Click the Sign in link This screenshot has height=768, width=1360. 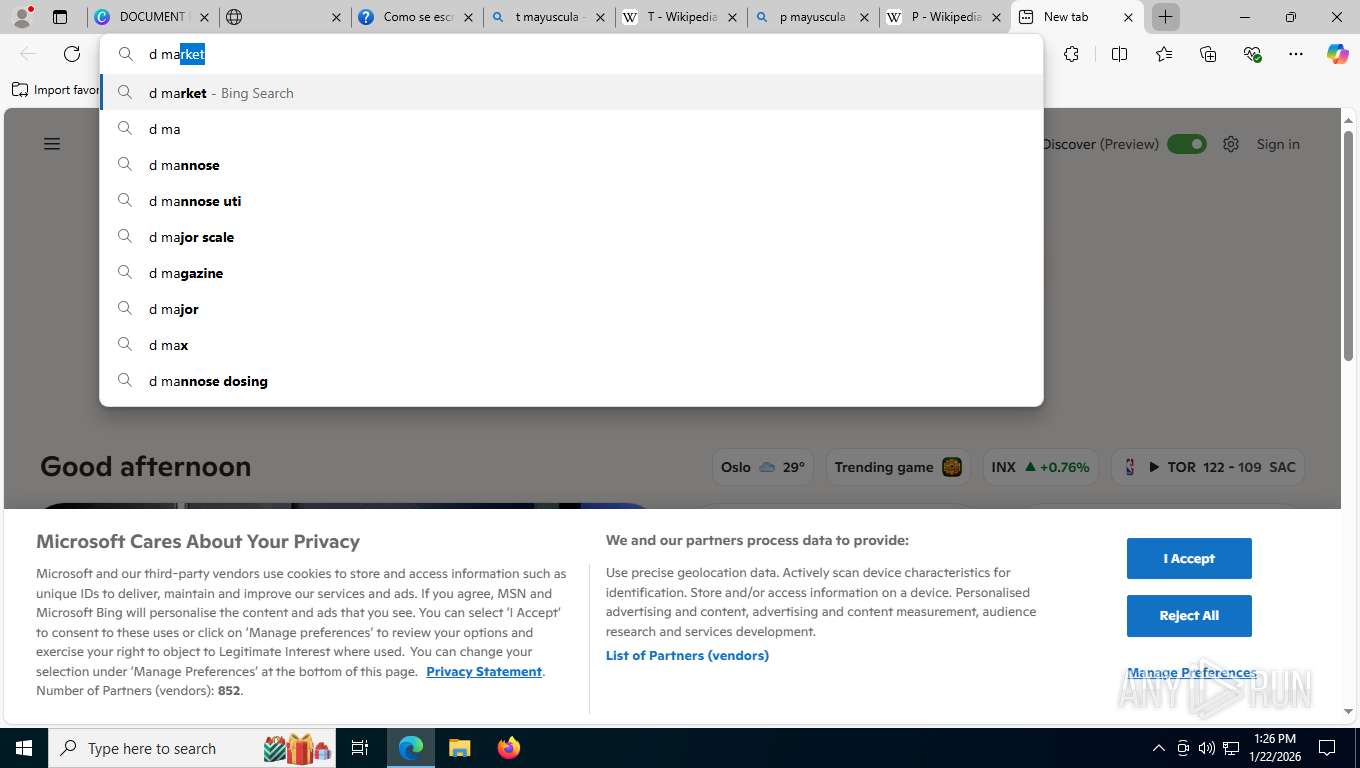[x=1278, y=144]
